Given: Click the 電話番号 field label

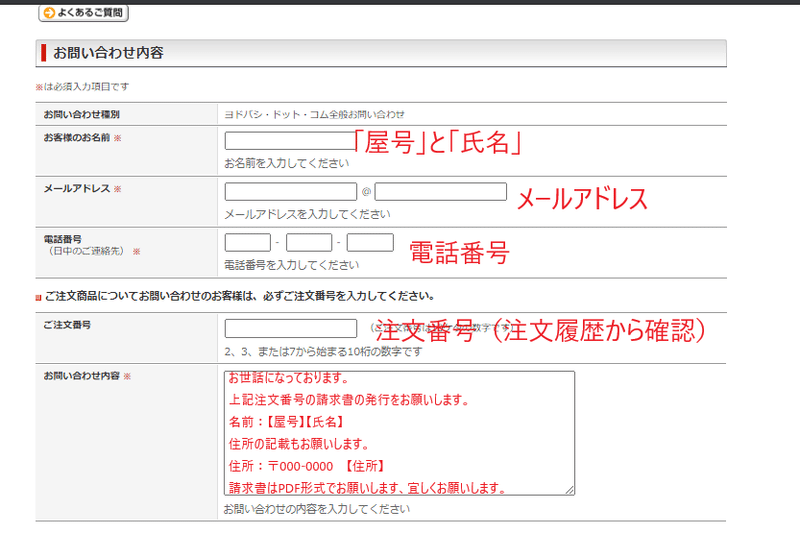Looking at the screenshot, I should pos(62,239).
